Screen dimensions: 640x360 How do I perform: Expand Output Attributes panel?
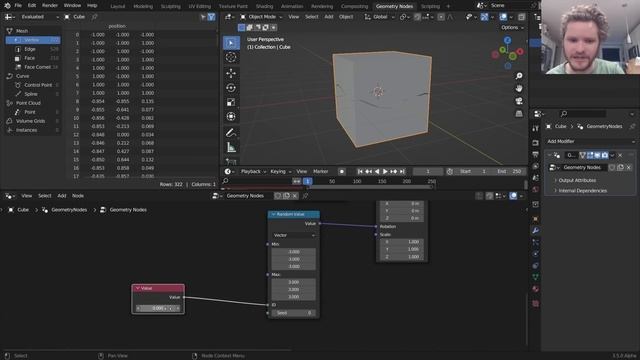pyautogui.click(x=577, y=180)
